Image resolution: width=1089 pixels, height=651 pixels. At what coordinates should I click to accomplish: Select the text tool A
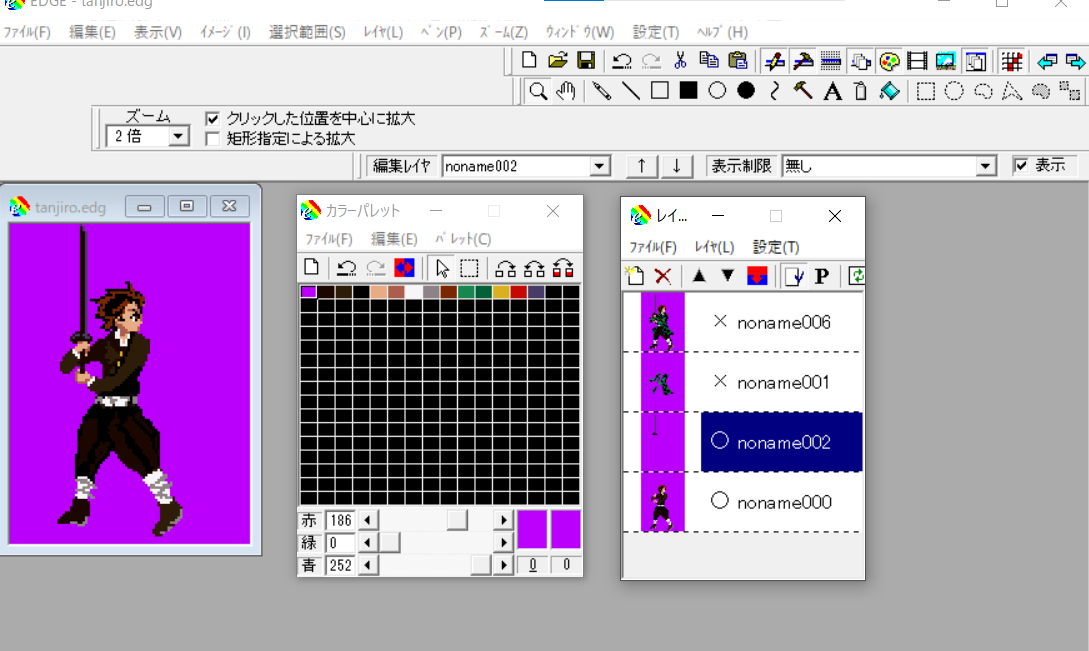832,91
